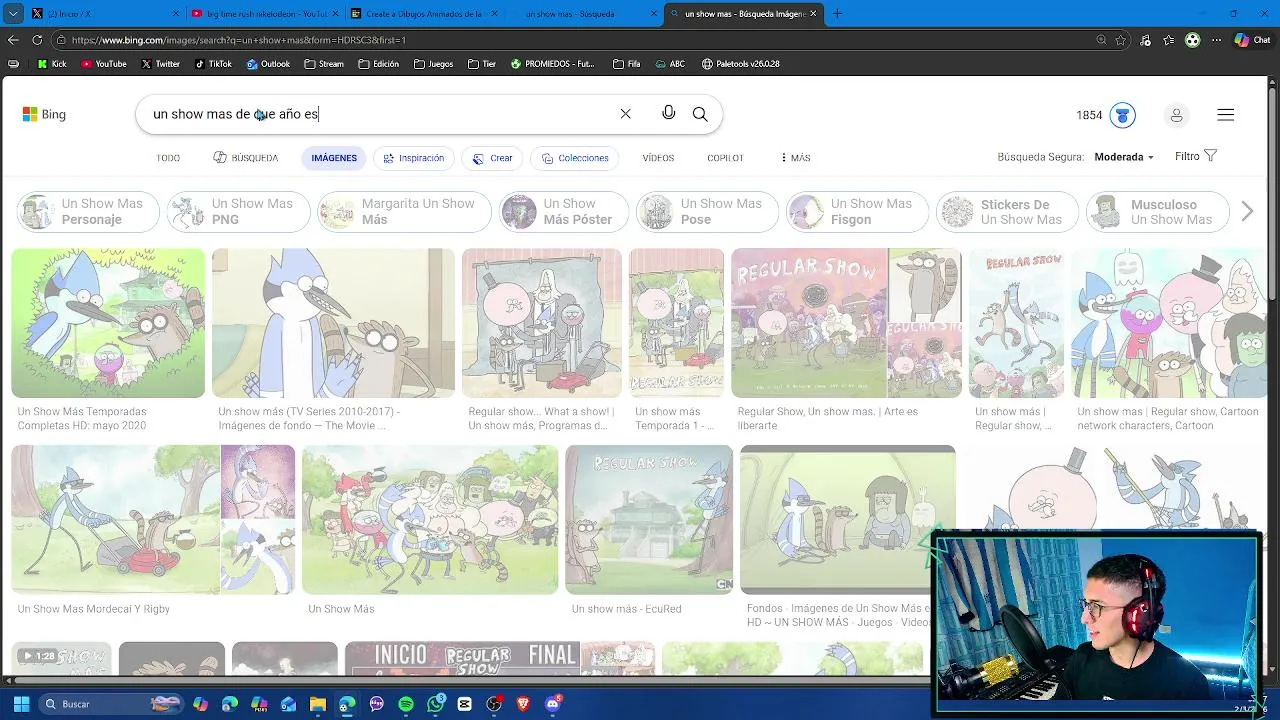This screenshot has height=720, width=1280.
Task: Open Paletools v26.0.28 bookmark
Action: point(741,64)
